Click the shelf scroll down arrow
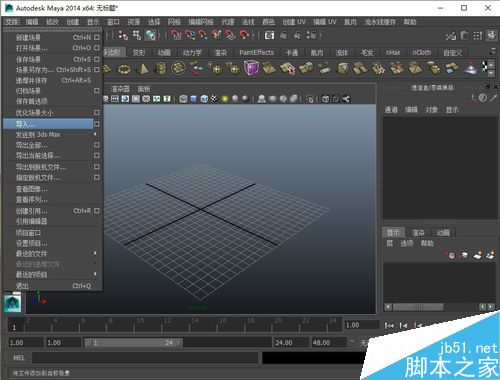500x380 pixels. click(x=491, y=72)
